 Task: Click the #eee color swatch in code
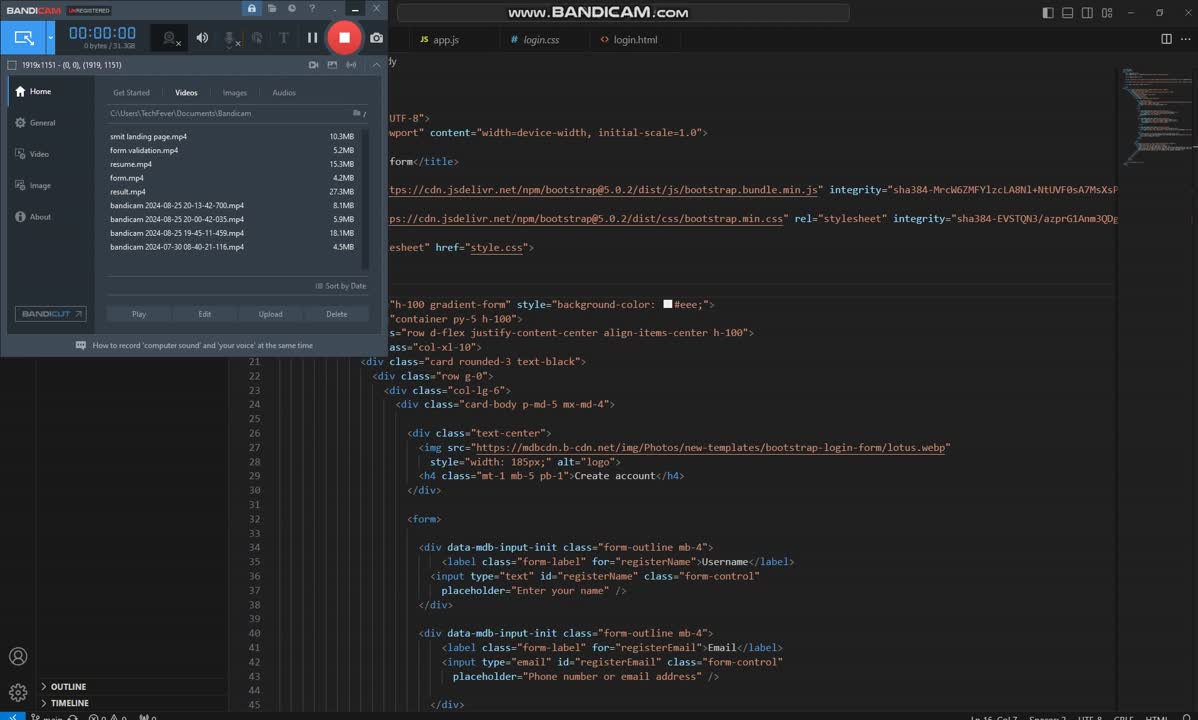click(x=668, y=305)
